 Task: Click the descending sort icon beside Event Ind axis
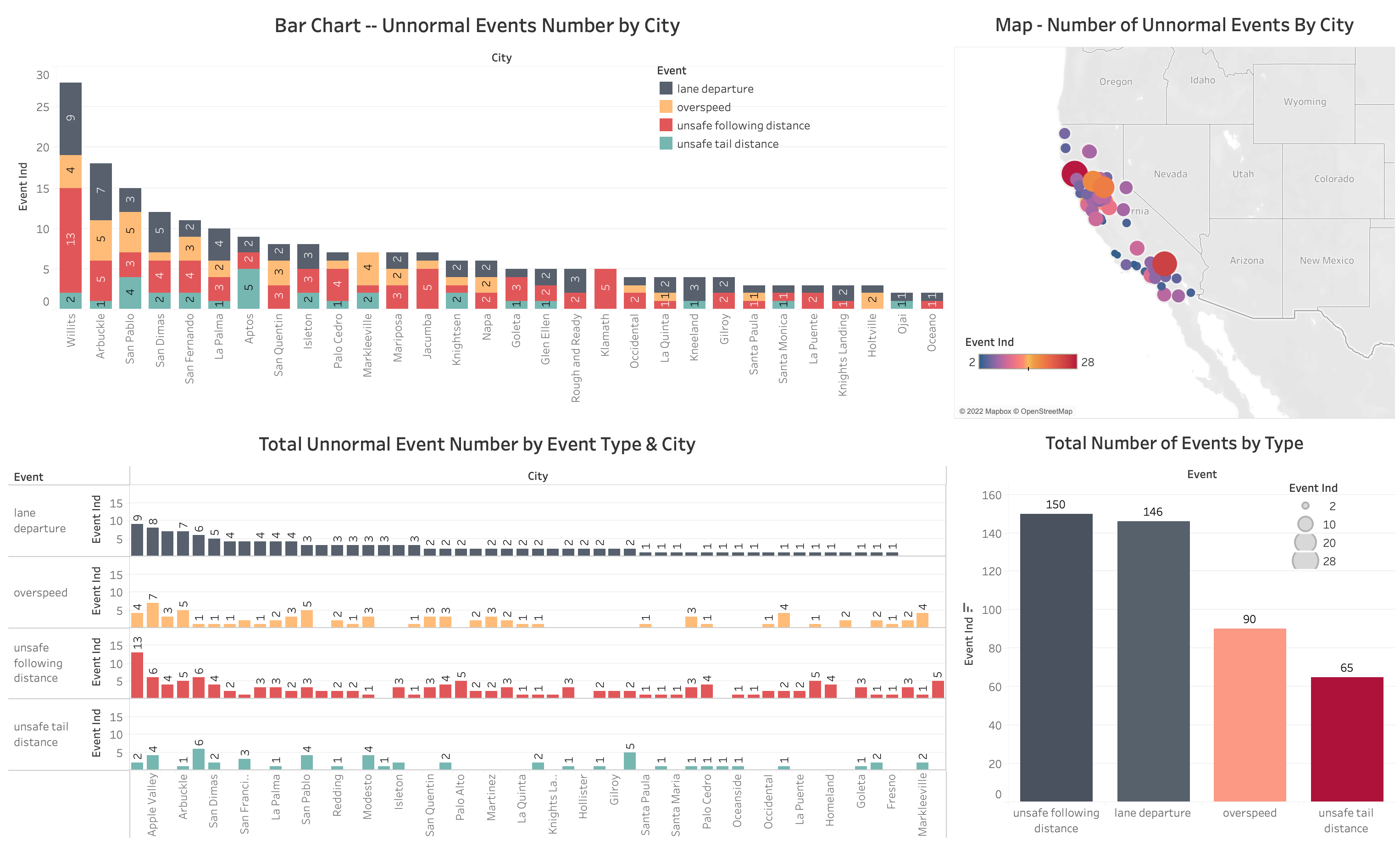[967, 607]
